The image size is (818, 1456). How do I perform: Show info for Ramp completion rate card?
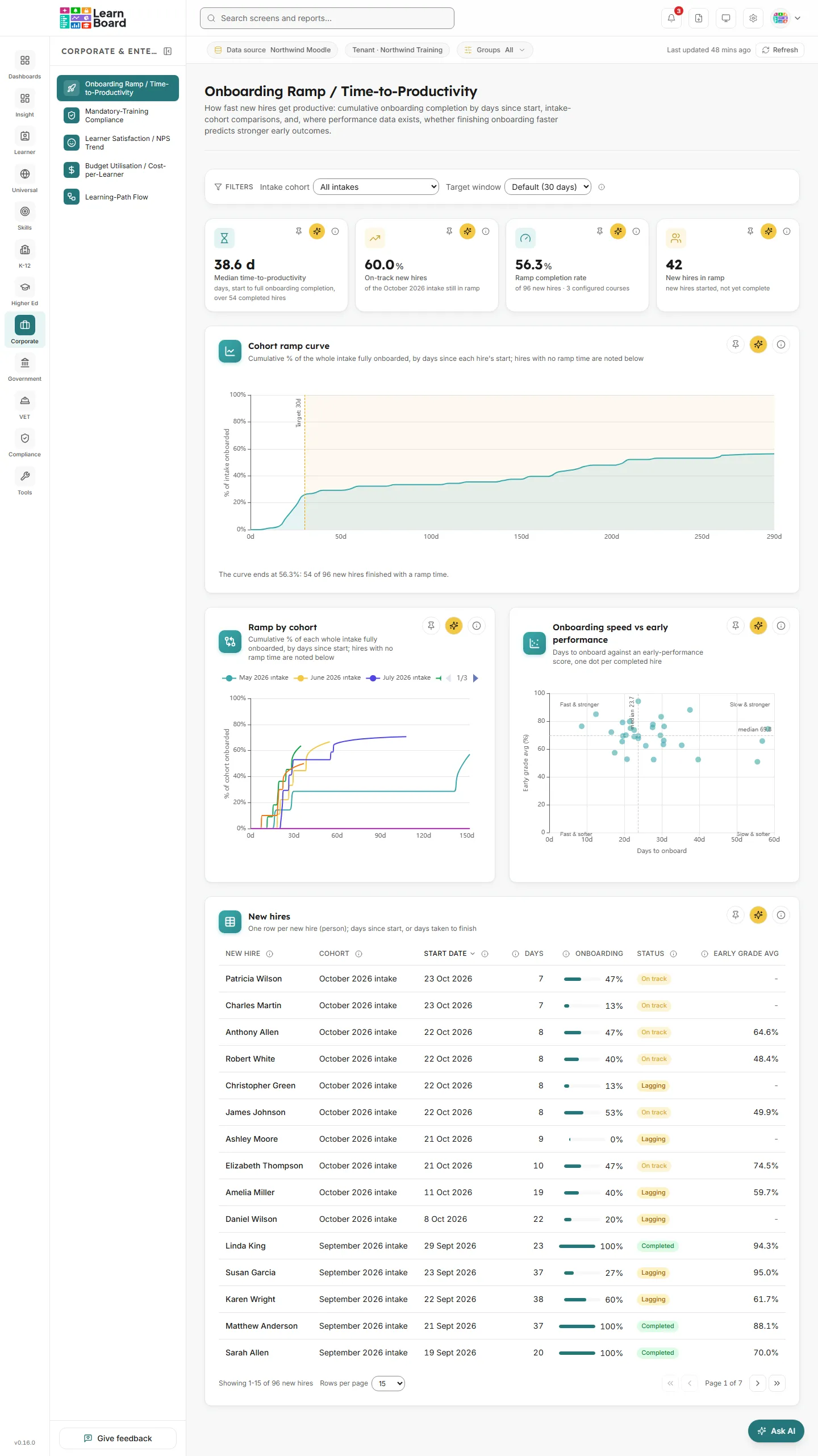(636, 231)
